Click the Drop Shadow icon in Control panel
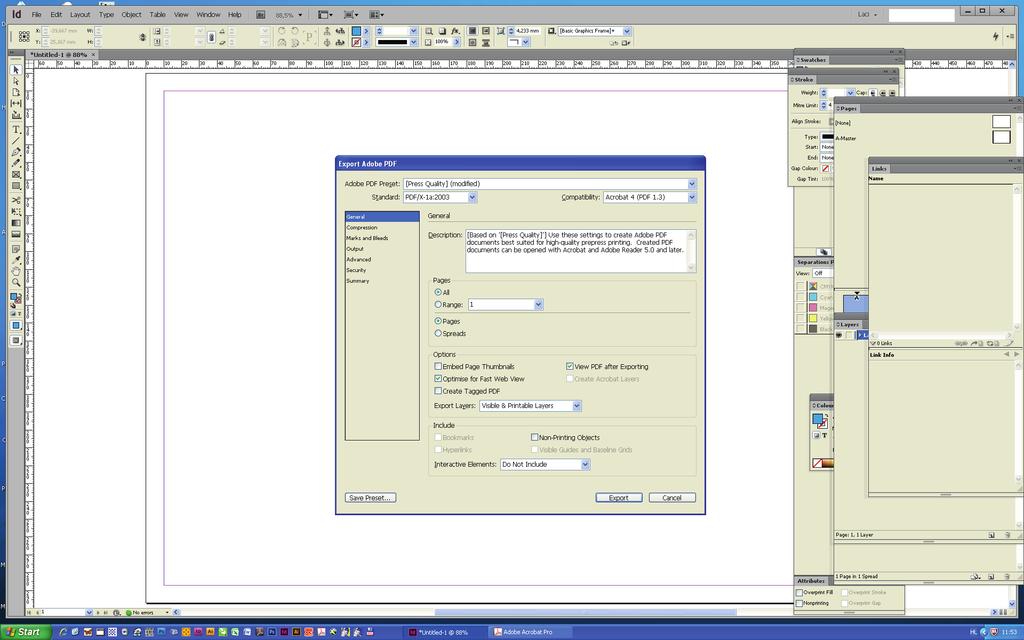This screenshot has width=1024, height=640. [442, 31]
